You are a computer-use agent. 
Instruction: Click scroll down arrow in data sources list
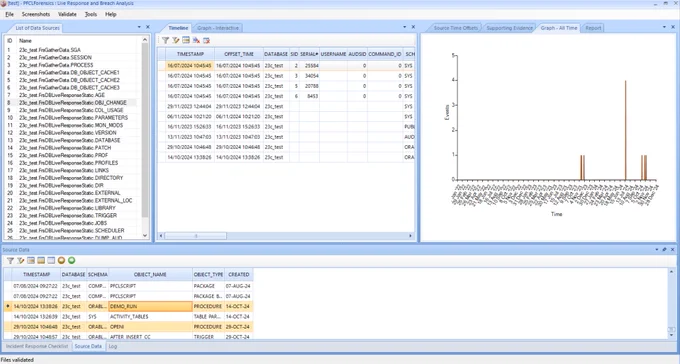tap(145, 236)
